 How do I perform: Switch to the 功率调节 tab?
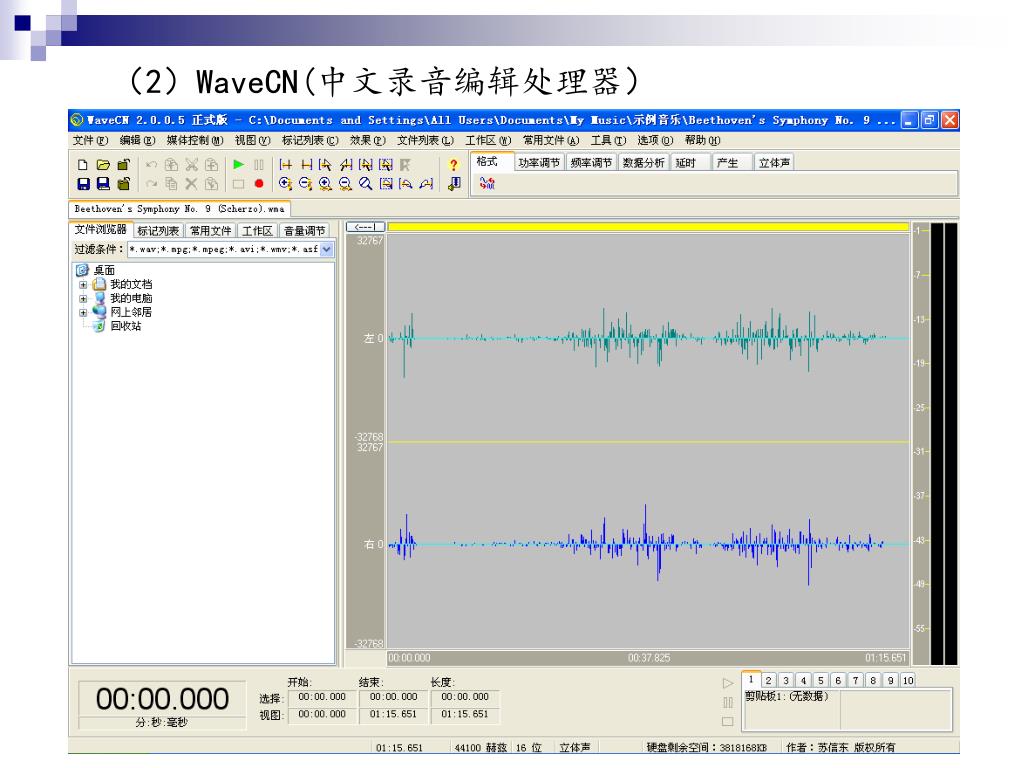[539, 163]
